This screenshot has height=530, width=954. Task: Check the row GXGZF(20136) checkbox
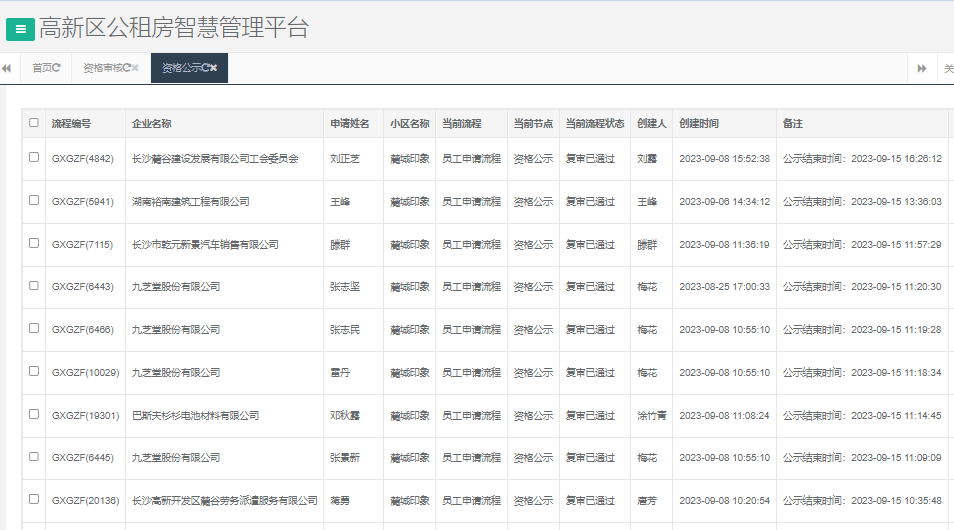[34, 499]
